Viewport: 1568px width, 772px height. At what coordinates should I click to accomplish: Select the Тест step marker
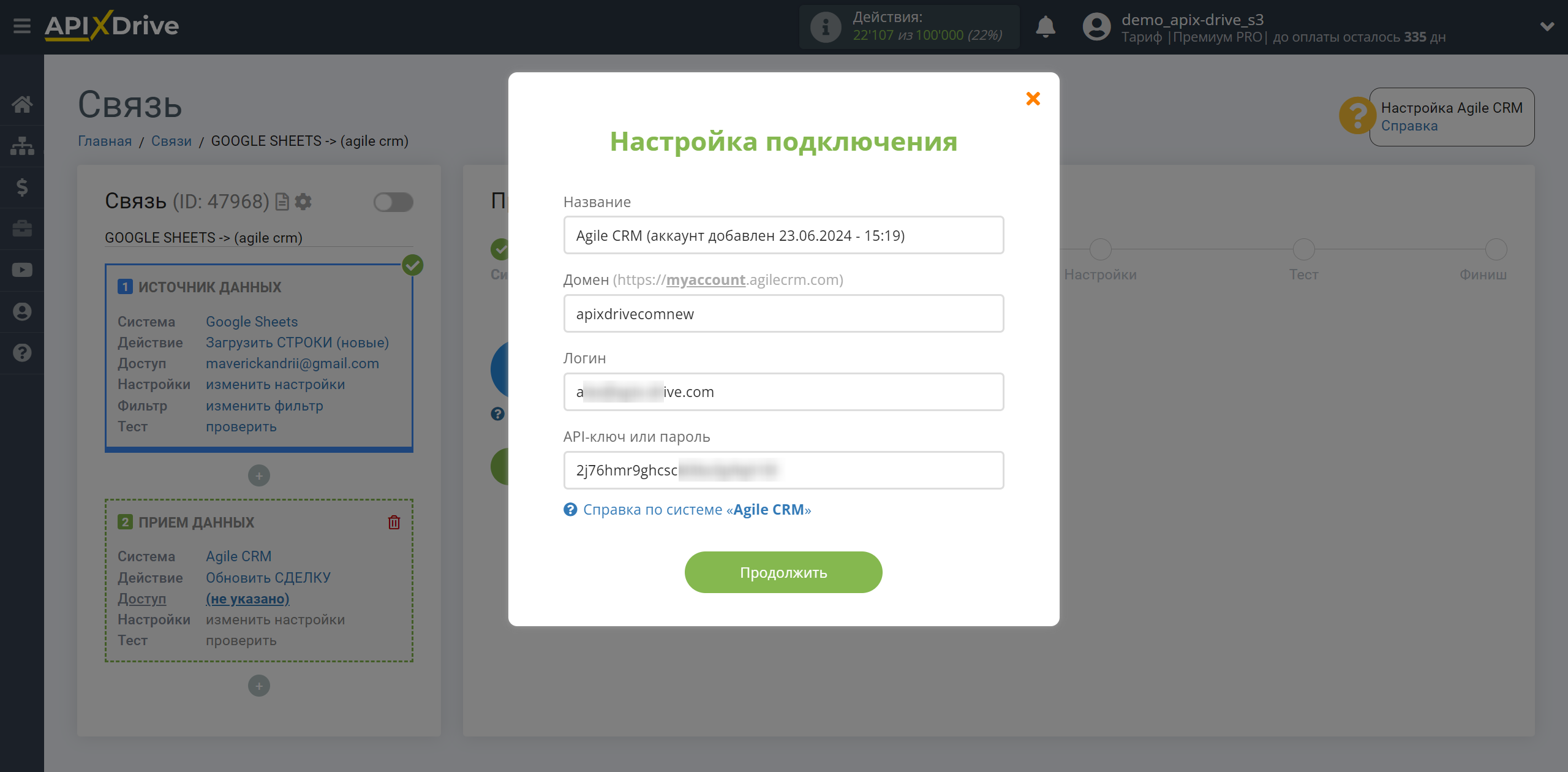click(x=1303, y=249)
